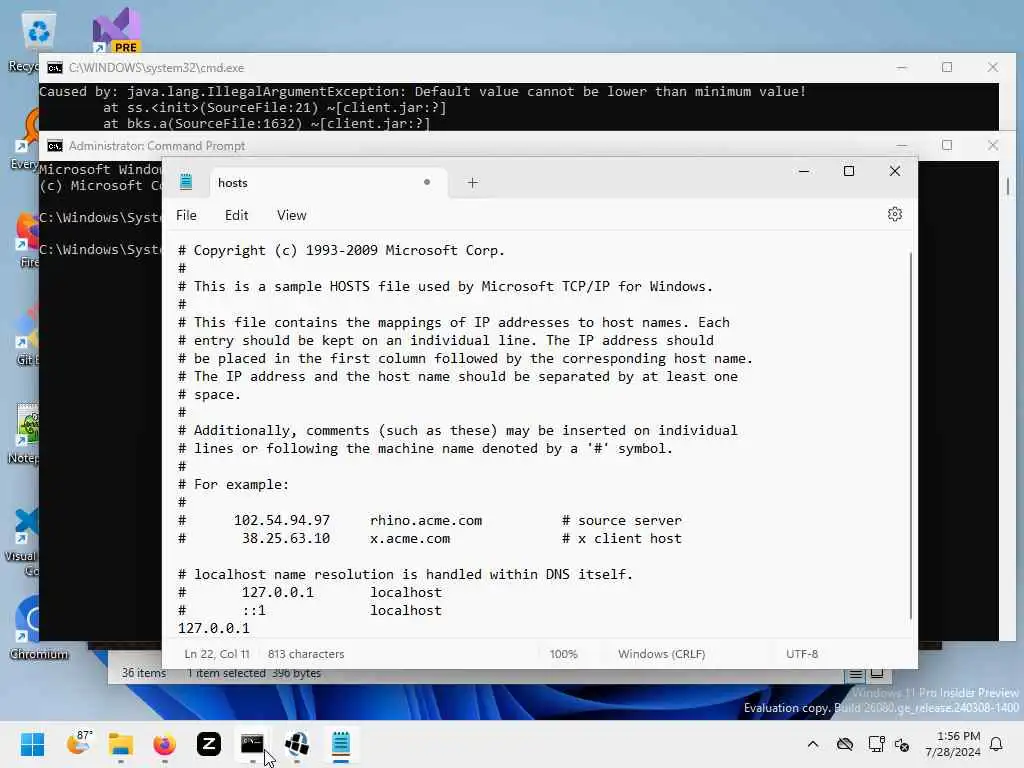Open the Notepad View menu
1024x768 pixels.
(x=291, y=216)
